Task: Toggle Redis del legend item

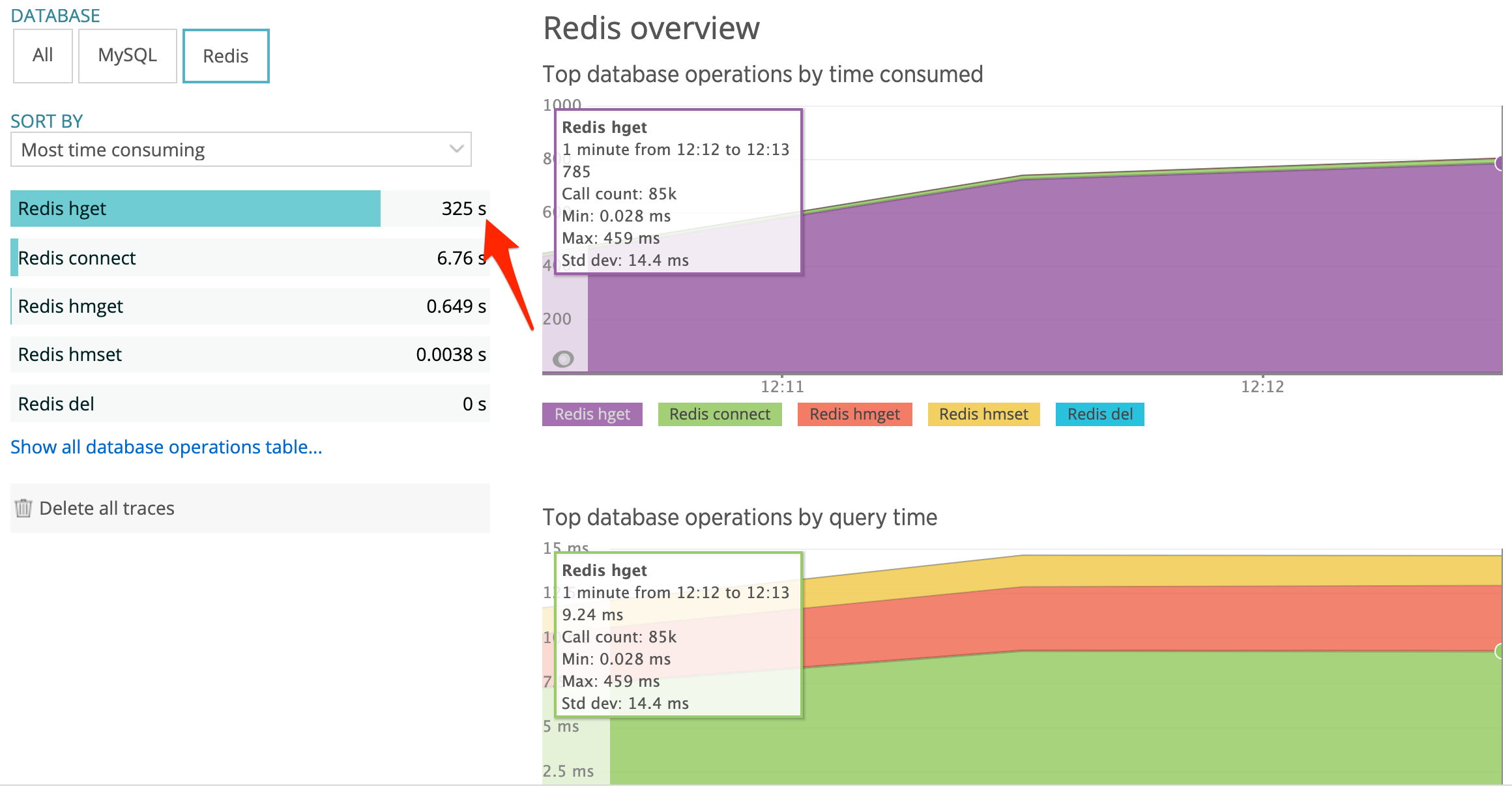Action: 1100,414
